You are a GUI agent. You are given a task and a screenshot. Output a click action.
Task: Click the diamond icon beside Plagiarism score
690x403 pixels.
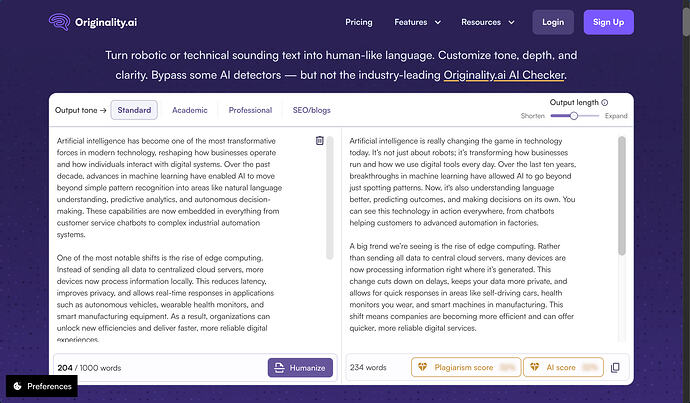[x=422, y=367]
